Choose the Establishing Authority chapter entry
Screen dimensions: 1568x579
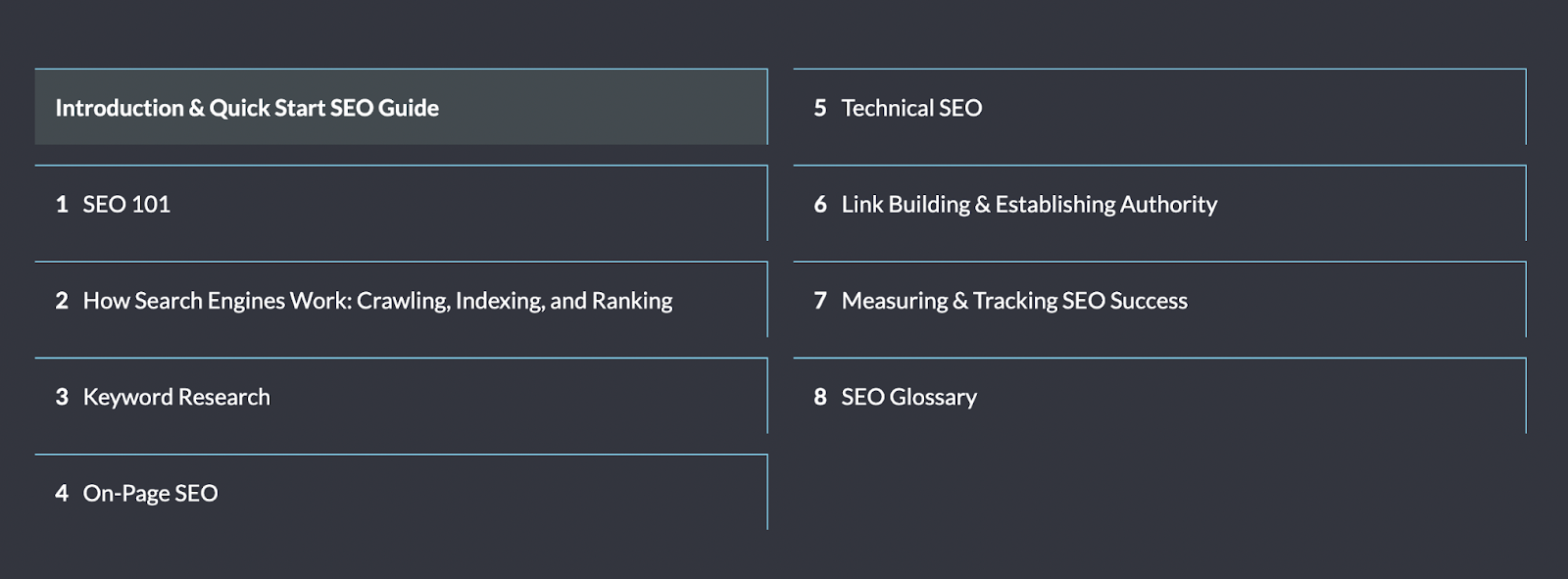[x=1105, y=204]
